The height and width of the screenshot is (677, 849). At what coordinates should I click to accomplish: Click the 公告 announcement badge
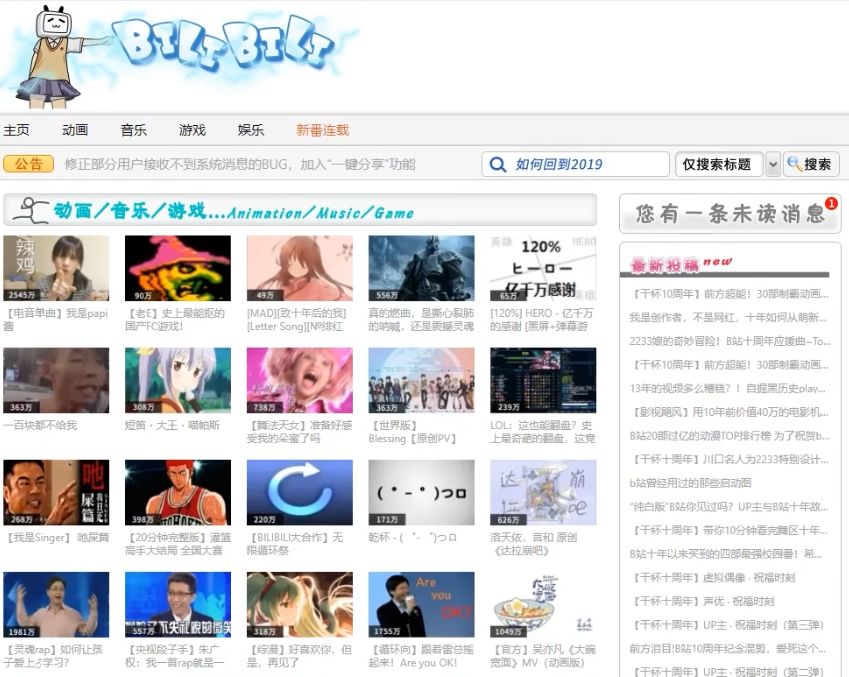click(28, 164)
